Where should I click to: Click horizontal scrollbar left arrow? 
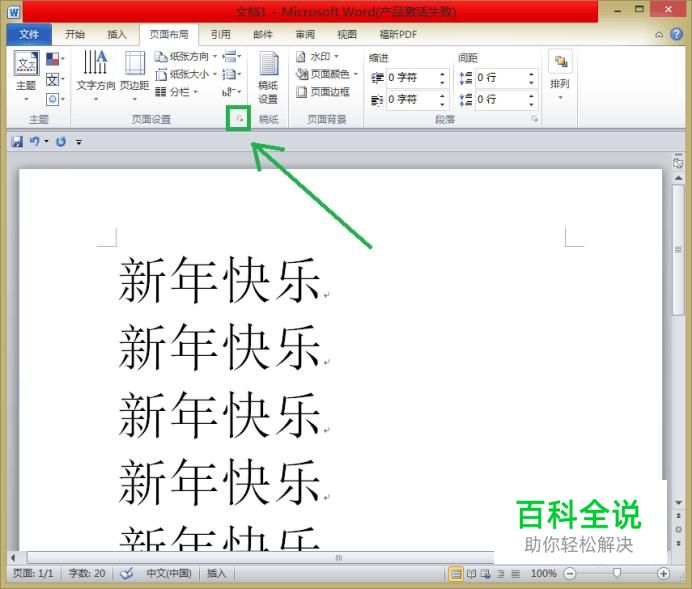(13, 558)
